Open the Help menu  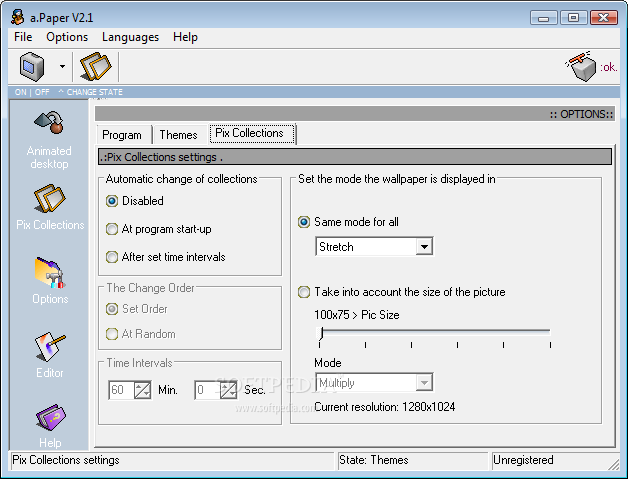click(x=185, y=37)
